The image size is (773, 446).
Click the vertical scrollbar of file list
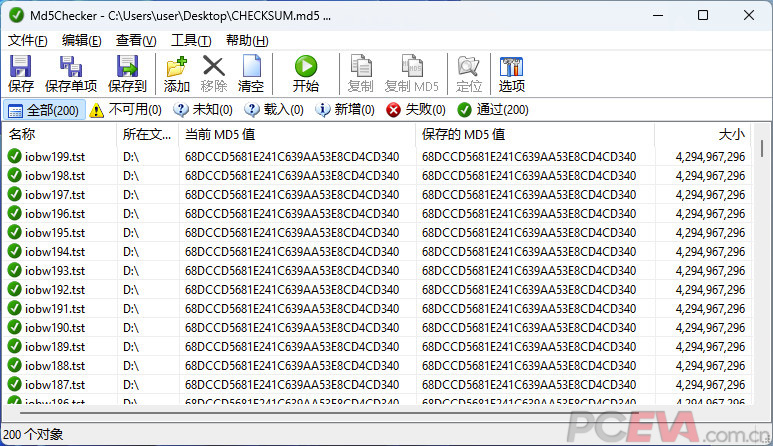point(763,270)
